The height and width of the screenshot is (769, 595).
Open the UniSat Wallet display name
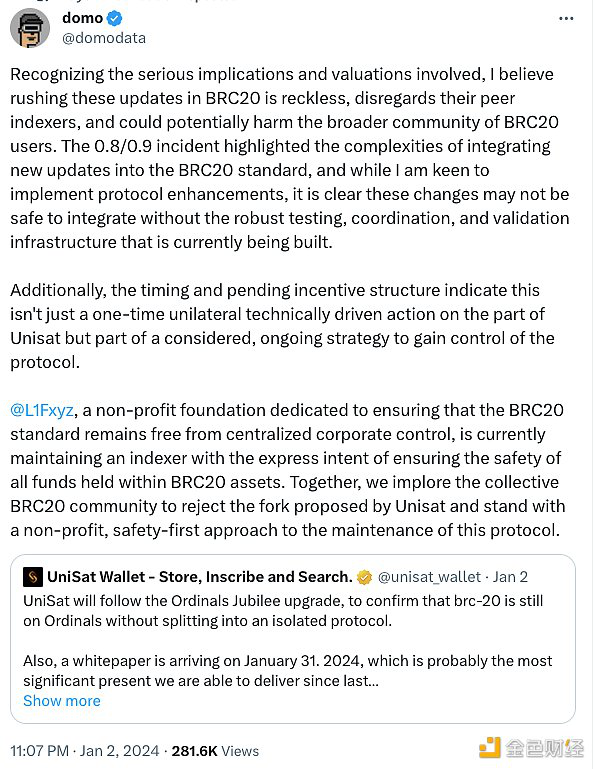(x=200, y=577)
